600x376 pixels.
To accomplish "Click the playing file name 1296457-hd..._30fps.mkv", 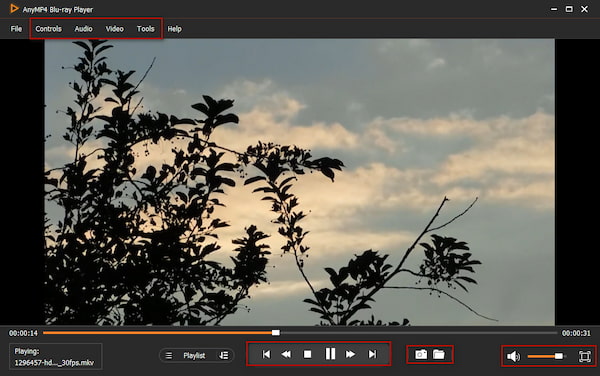I will [54, 363].
